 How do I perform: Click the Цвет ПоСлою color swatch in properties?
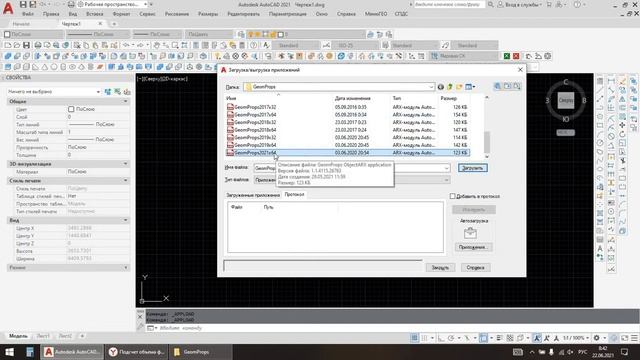click(x=71, y=109)
